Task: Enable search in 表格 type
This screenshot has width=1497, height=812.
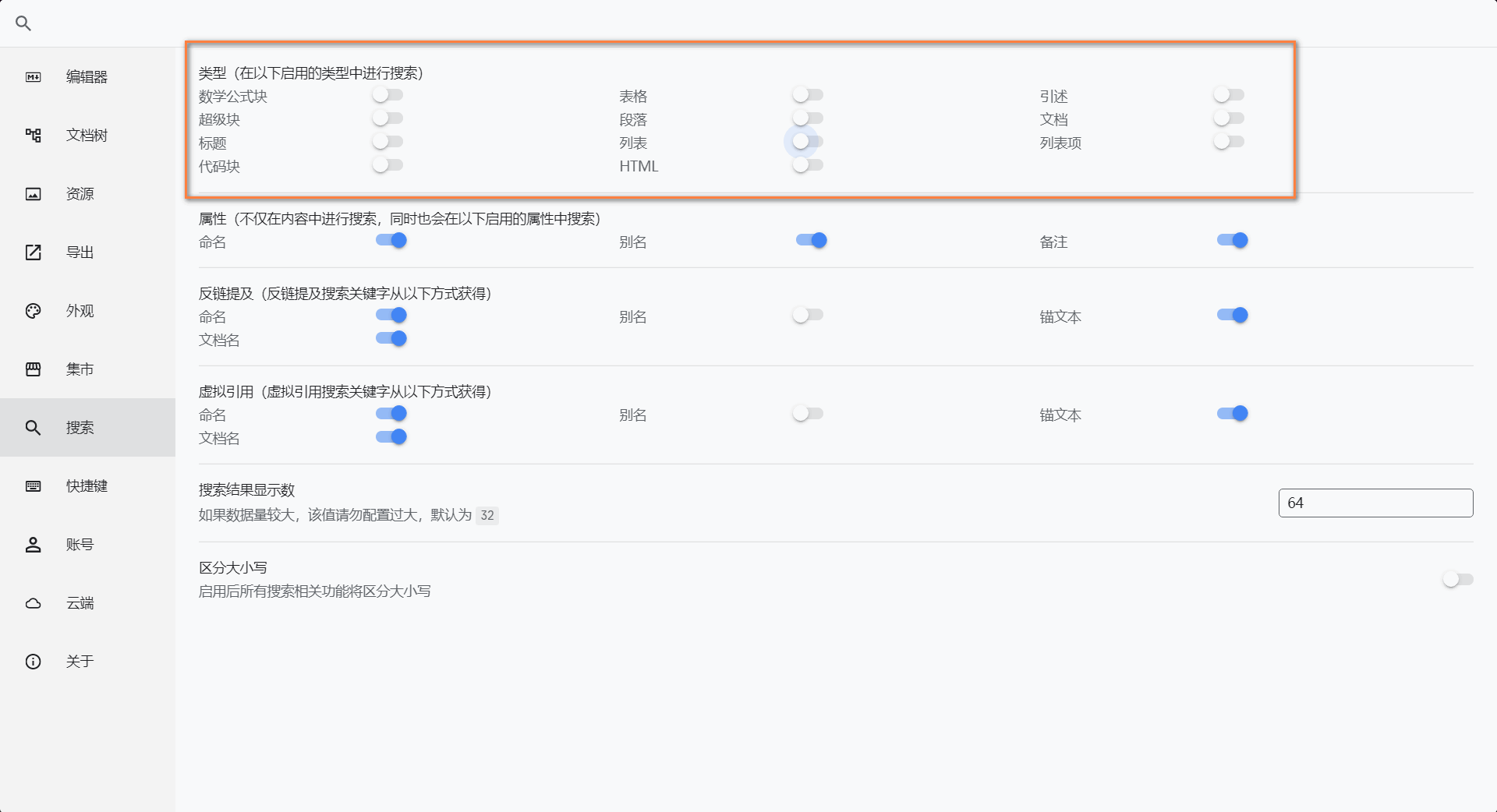Action: 806,94
